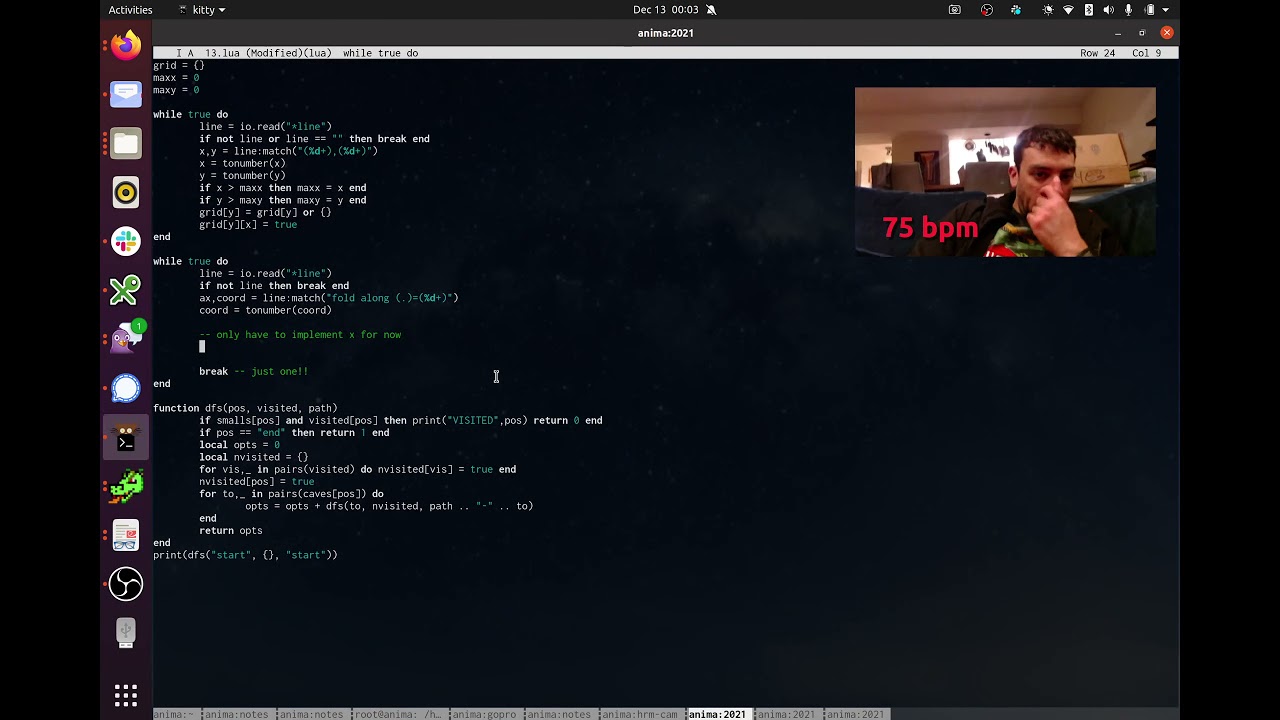Screen dimensions: 1280x720
Task: Launch the green dragon app in dock
Action: [x=126, y=486]
